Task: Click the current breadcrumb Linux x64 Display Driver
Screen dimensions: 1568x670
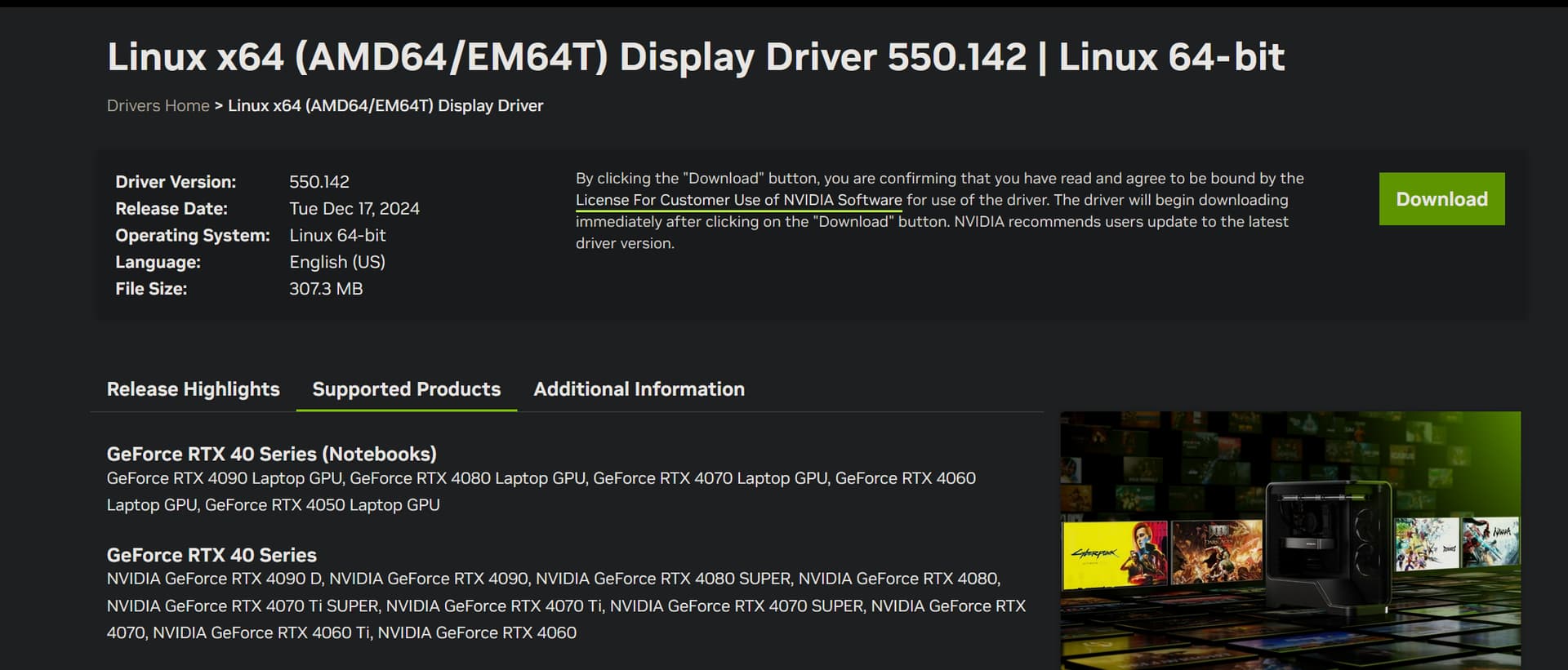Action: click(385, 105)
